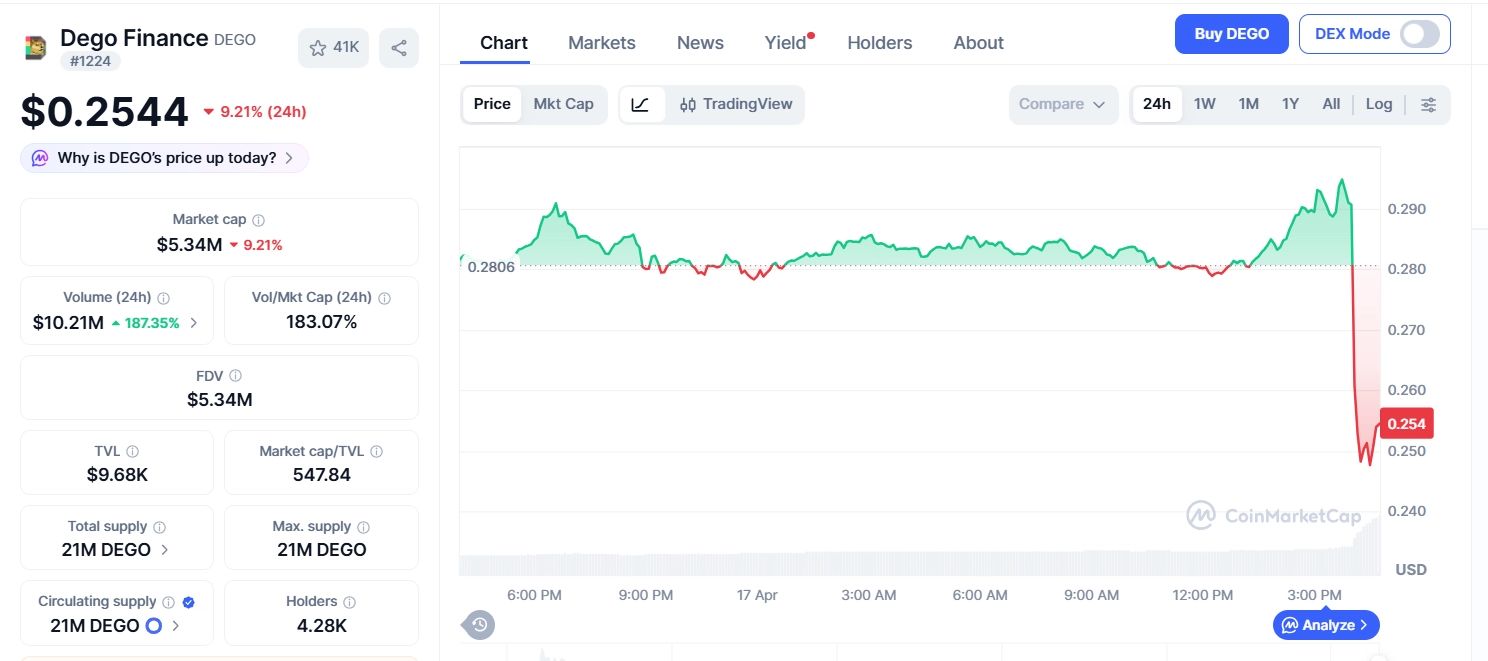This screenshot has height=661, width=1488.
Task: Click the share icon beside watchlist star
Action: click(x=399, y=48)
